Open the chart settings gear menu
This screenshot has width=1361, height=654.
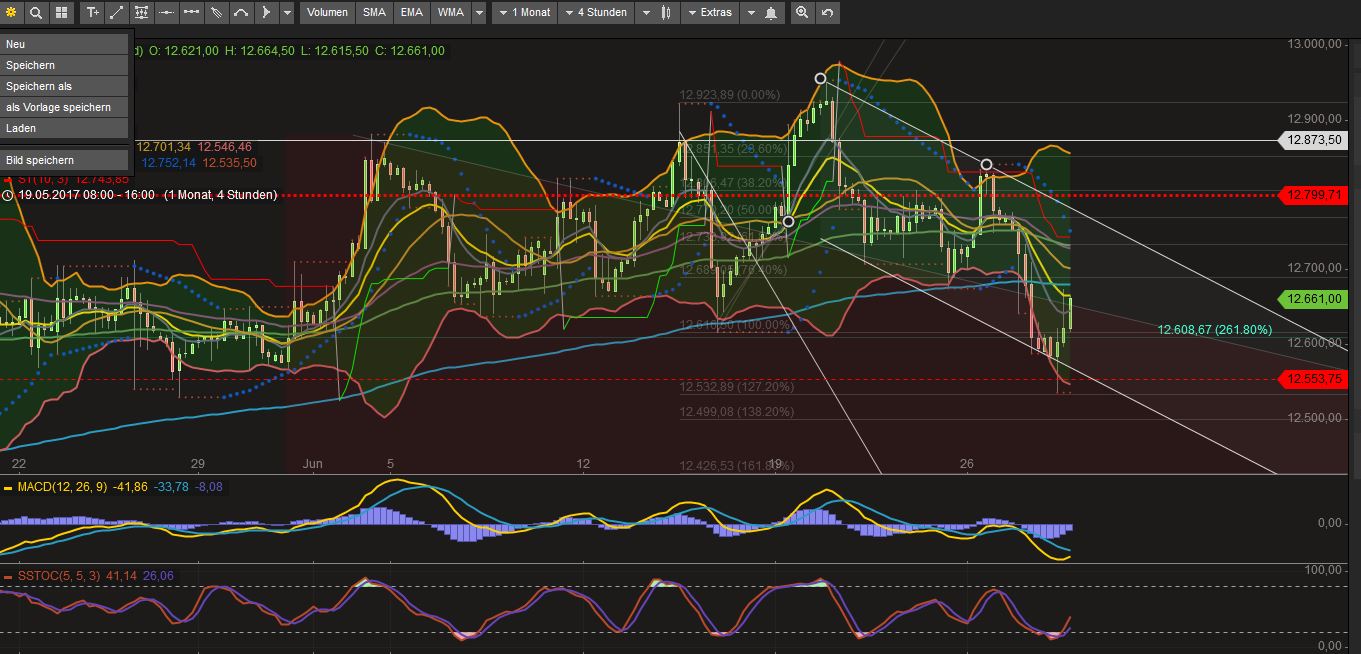pyautogui.click(x=12, y=13)
